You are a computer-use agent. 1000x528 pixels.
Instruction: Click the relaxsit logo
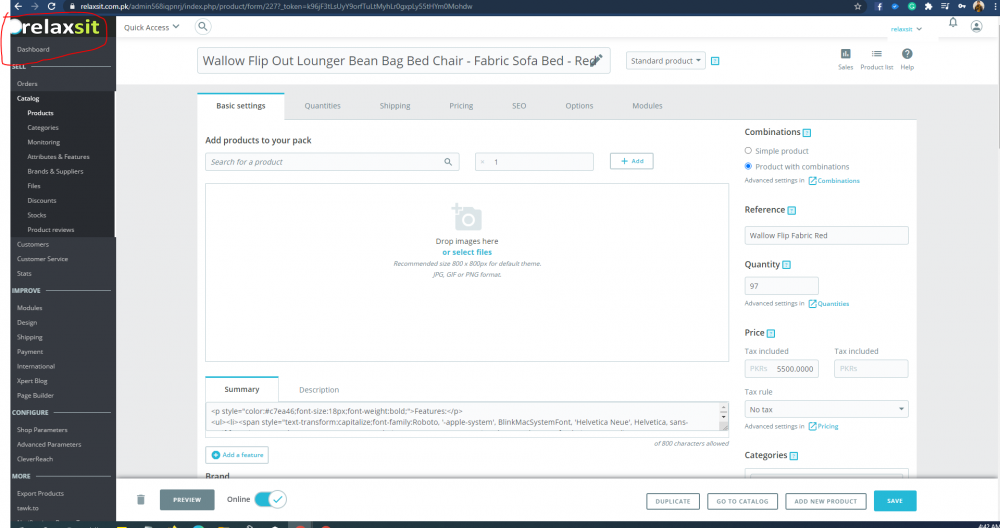57,27
